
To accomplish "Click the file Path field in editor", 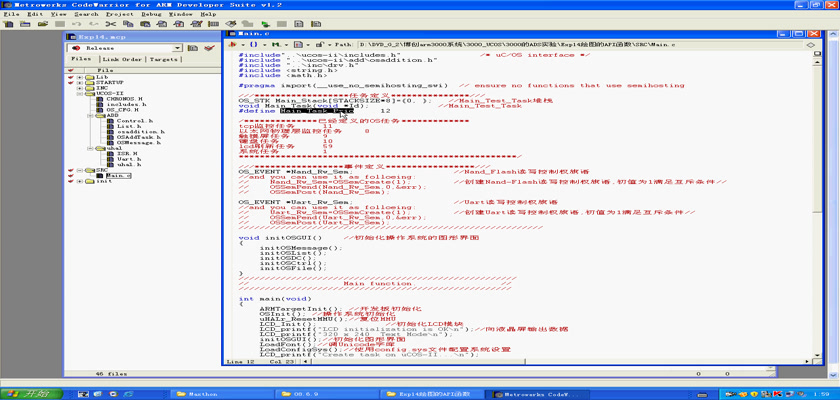I will pyautogui.click(x=580, y=45).
